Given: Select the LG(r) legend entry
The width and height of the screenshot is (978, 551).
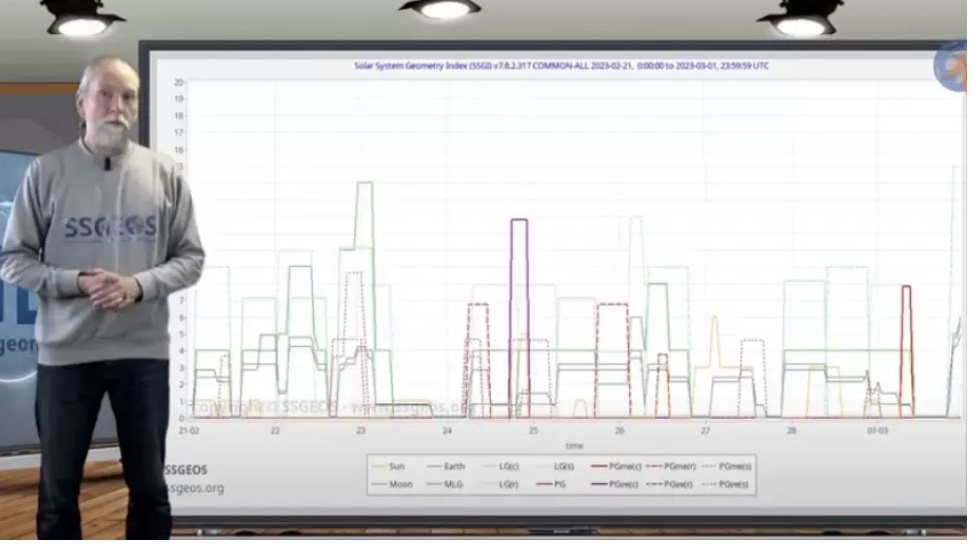Looking at the screenshot, I should click(500, 484).
